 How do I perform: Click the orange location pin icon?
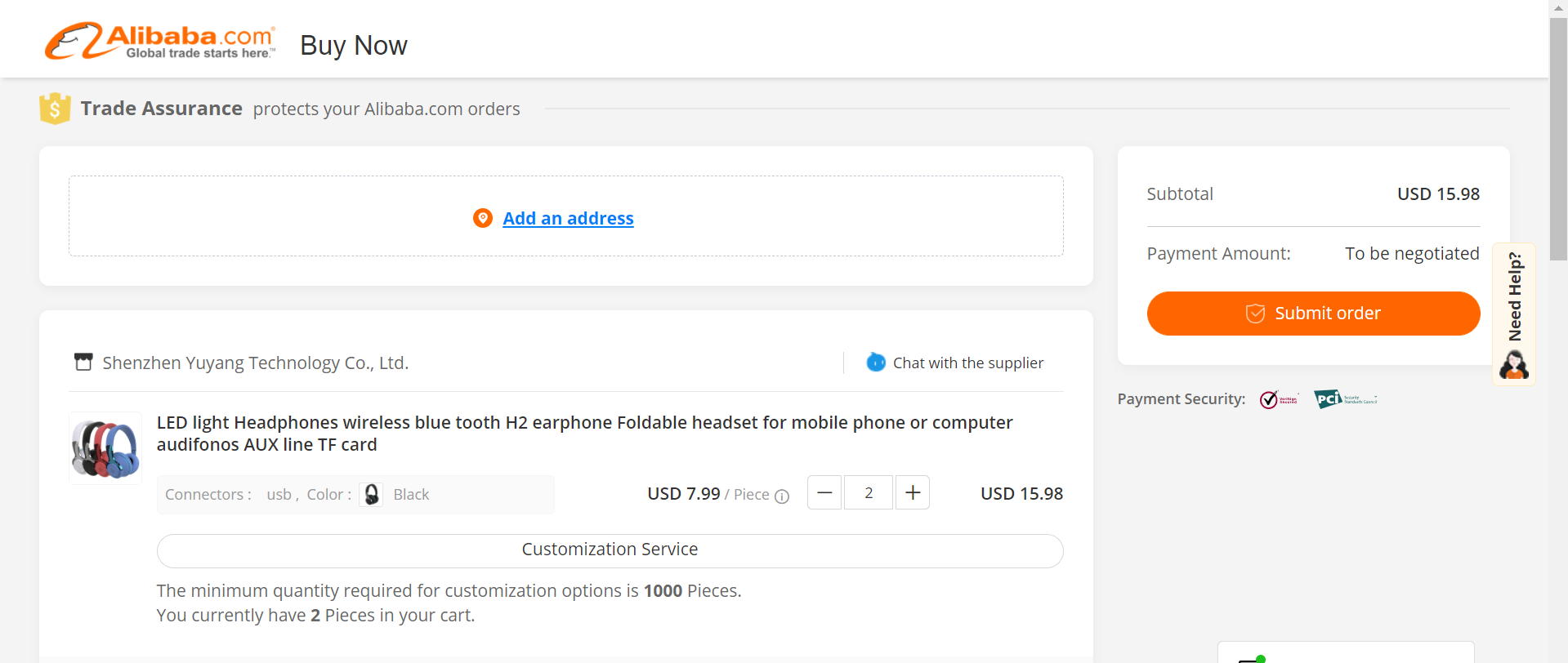[x=483, y=218]
